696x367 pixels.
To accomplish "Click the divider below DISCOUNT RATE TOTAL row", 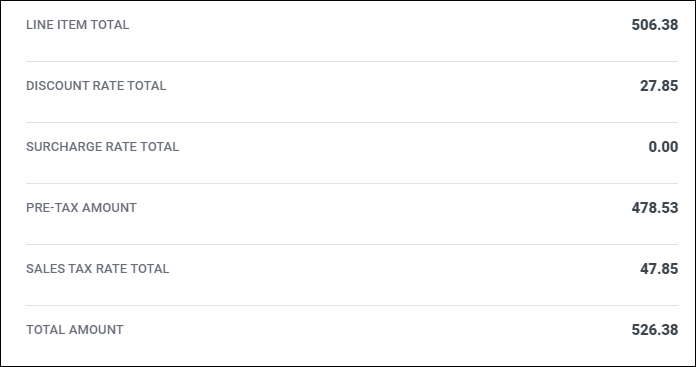I will click(x=352, y=122).
